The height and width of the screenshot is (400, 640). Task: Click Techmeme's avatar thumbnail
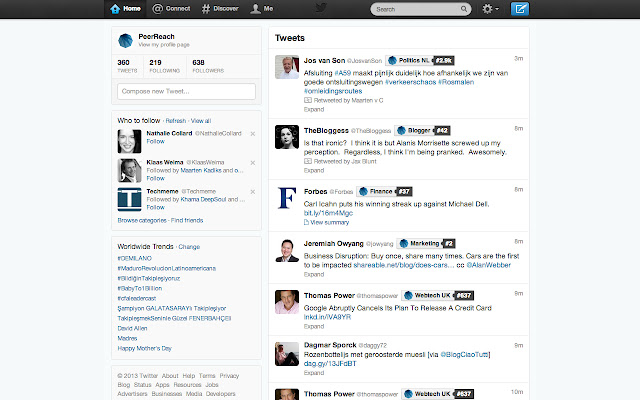click(x=129, y=199)
